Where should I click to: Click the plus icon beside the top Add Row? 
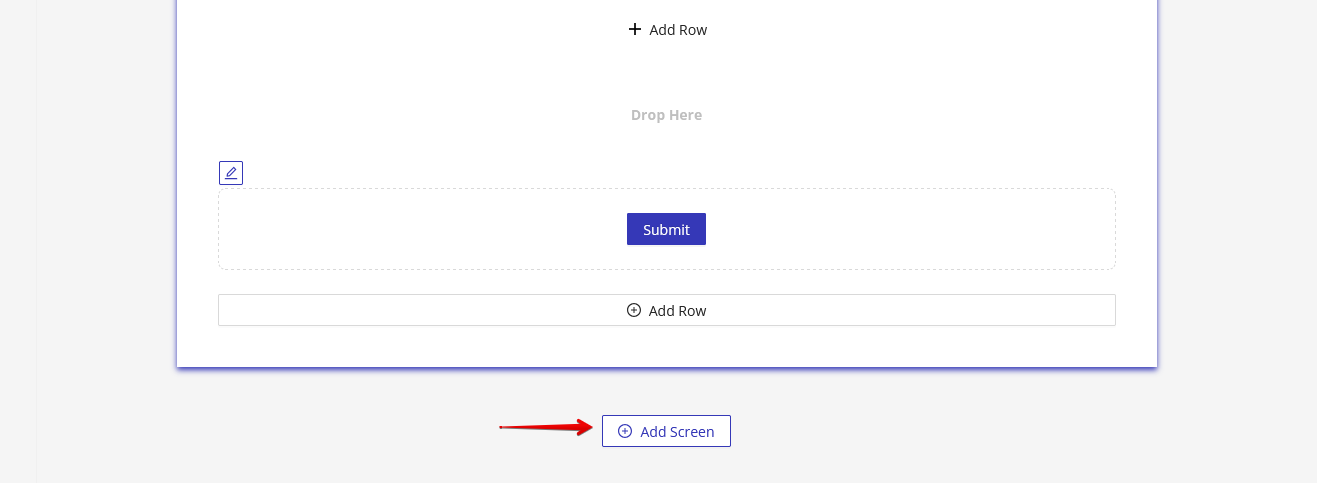pos(634,29)
